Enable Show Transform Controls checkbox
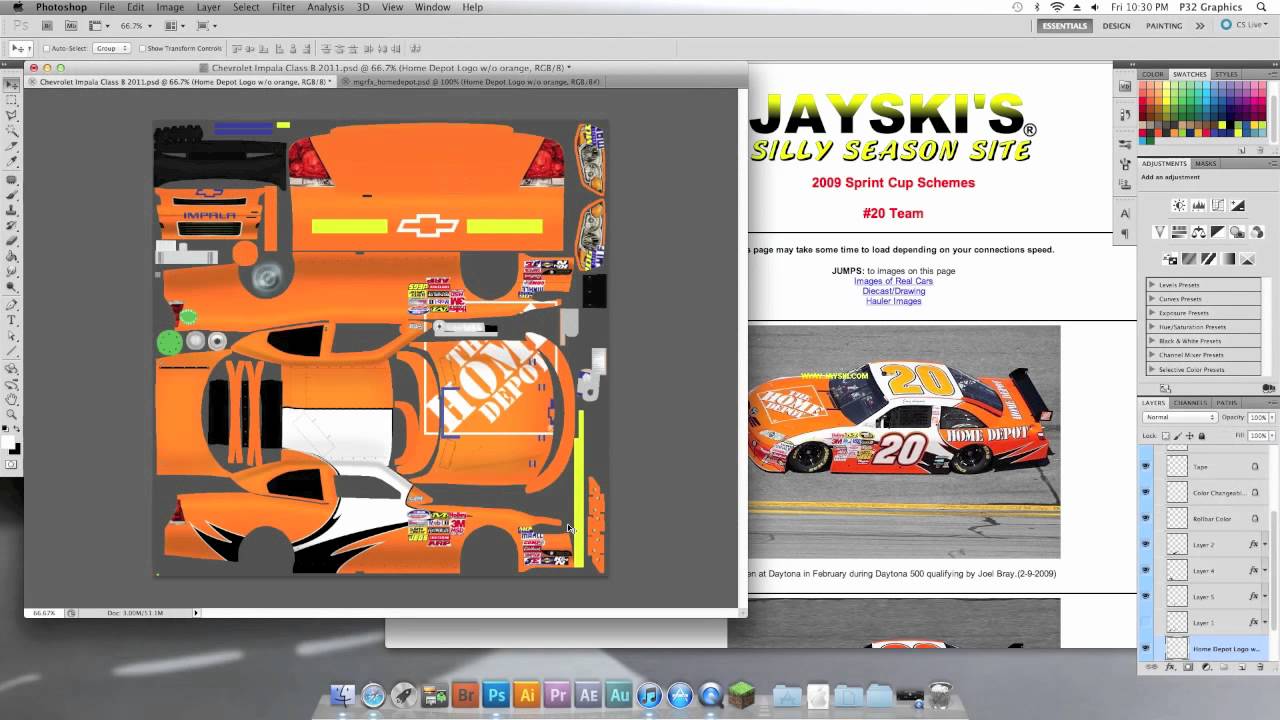 143,48
